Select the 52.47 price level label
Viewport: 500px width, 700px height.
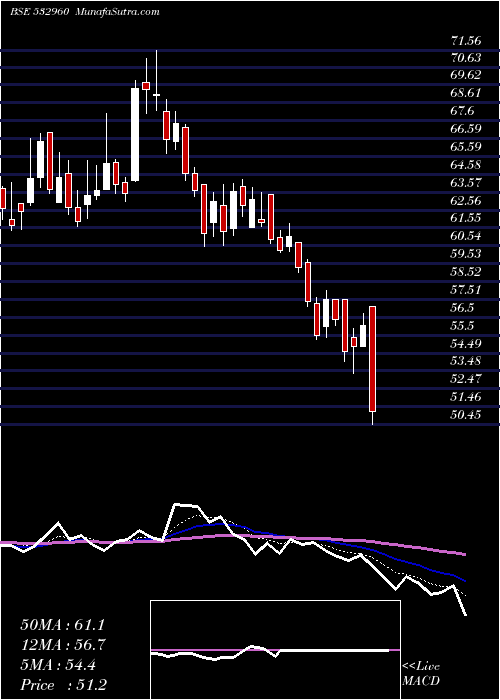point(466,379)
